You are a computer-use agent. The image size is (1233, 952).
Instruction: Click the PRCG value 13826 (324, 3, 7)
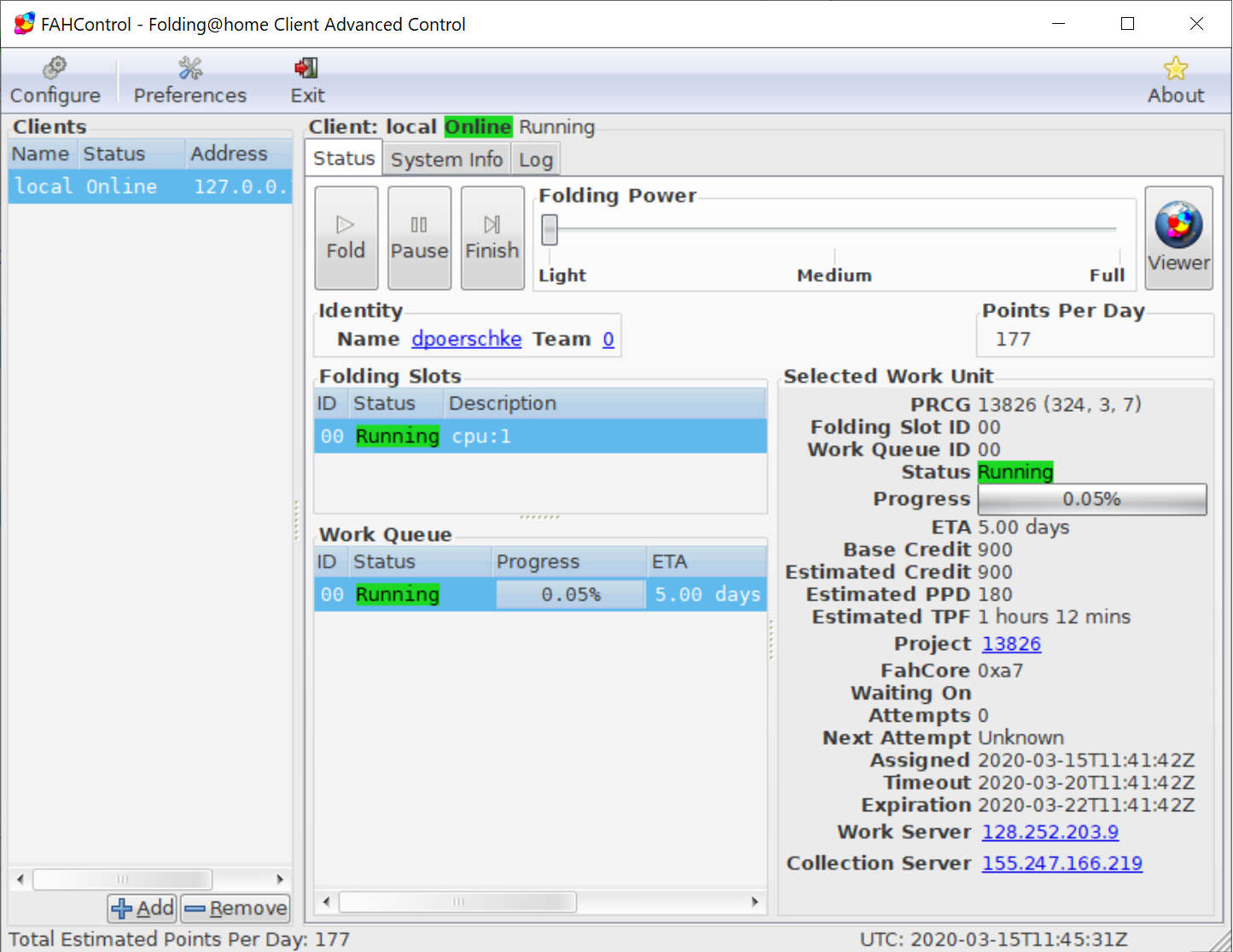click(1060, 404)
